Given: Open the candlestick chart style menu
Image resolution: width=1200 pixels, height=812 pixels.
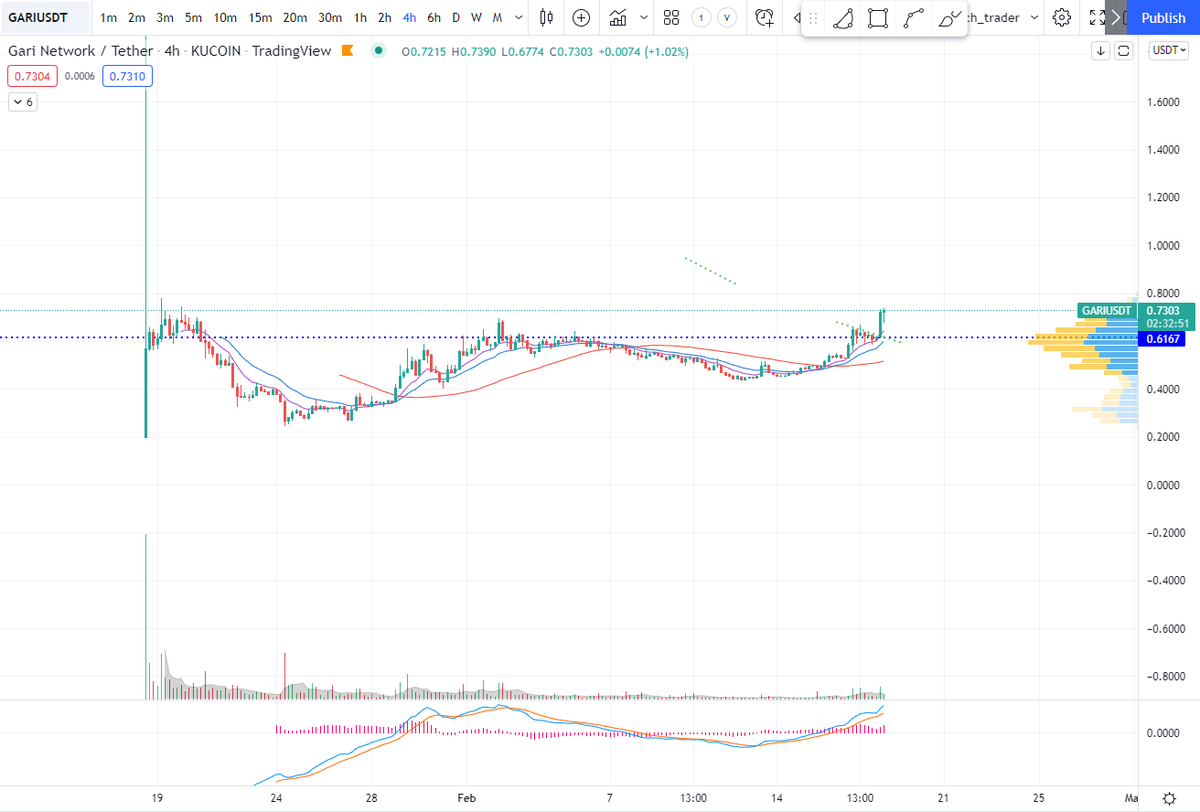Looking at the screenshot, I should click(x=545, y=17).
